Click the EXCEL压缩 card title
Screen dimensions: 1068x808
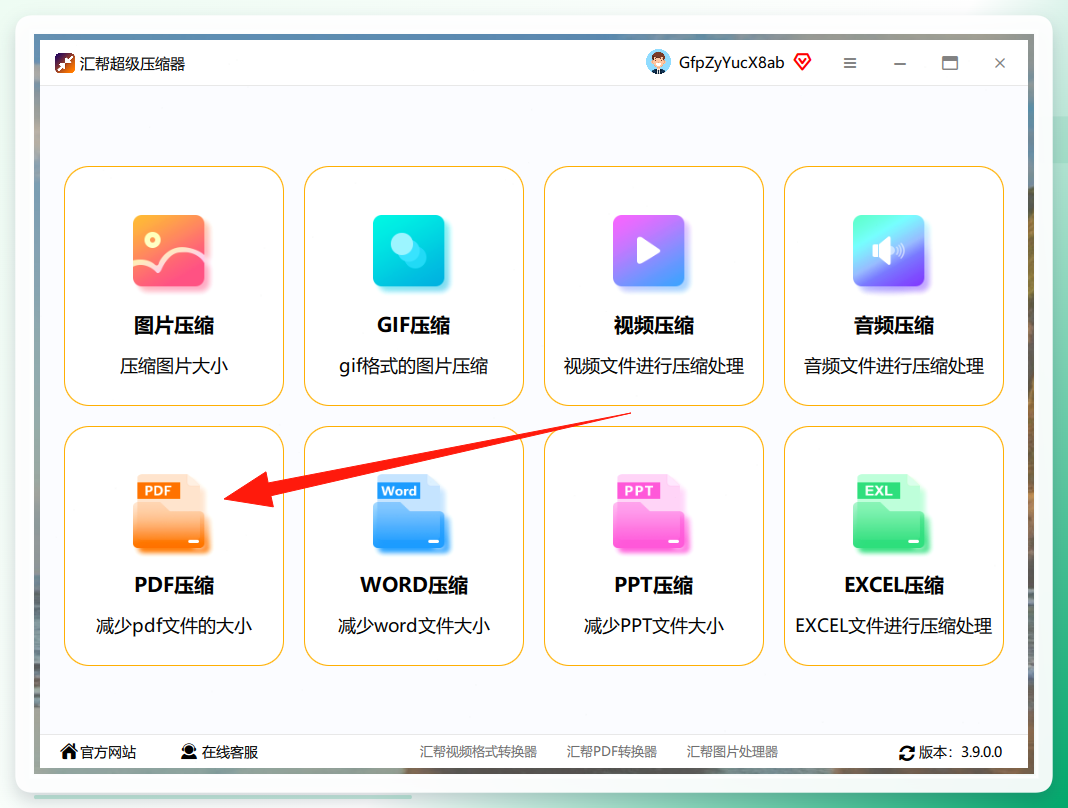(894, 585)
